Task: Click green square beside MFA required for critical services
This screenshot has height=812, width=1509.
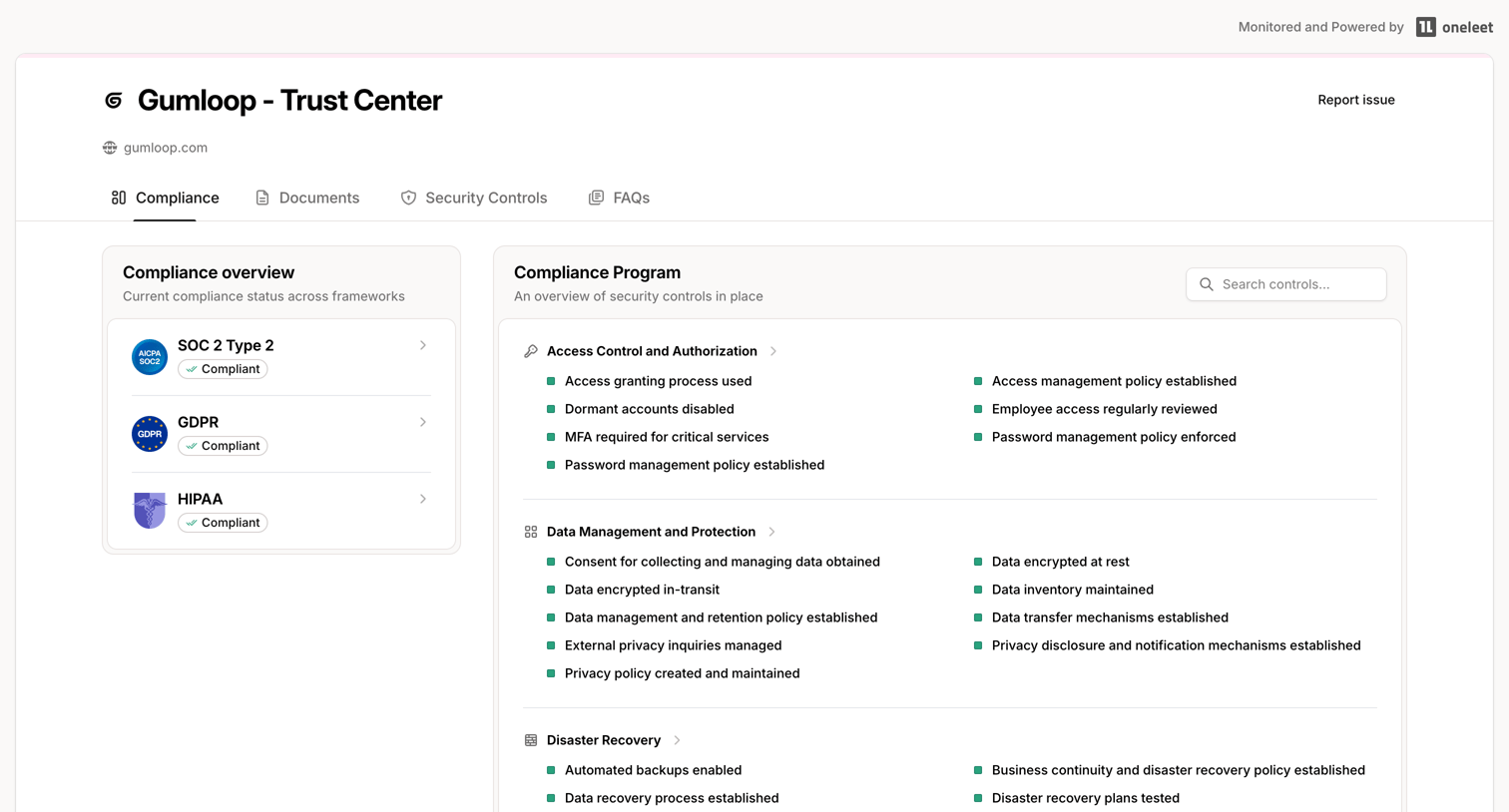Action: (551, 437)
